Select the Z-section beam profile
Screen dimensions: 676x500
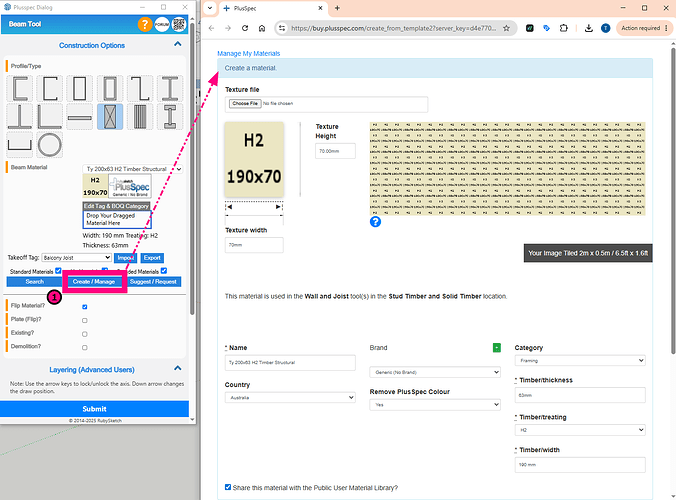(140, 88)
